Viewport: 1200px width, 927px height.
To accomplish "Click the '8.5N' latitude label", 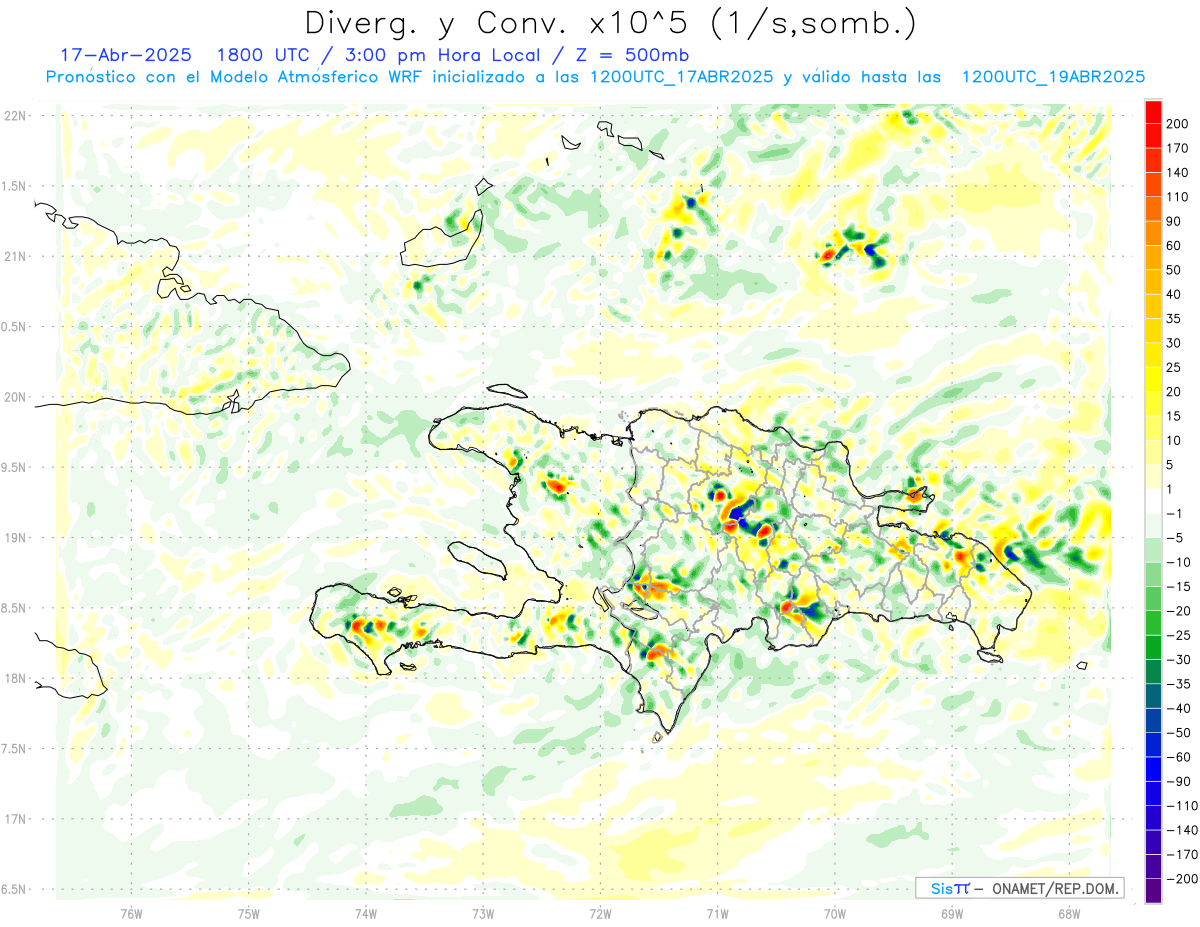I will [14, 608].
